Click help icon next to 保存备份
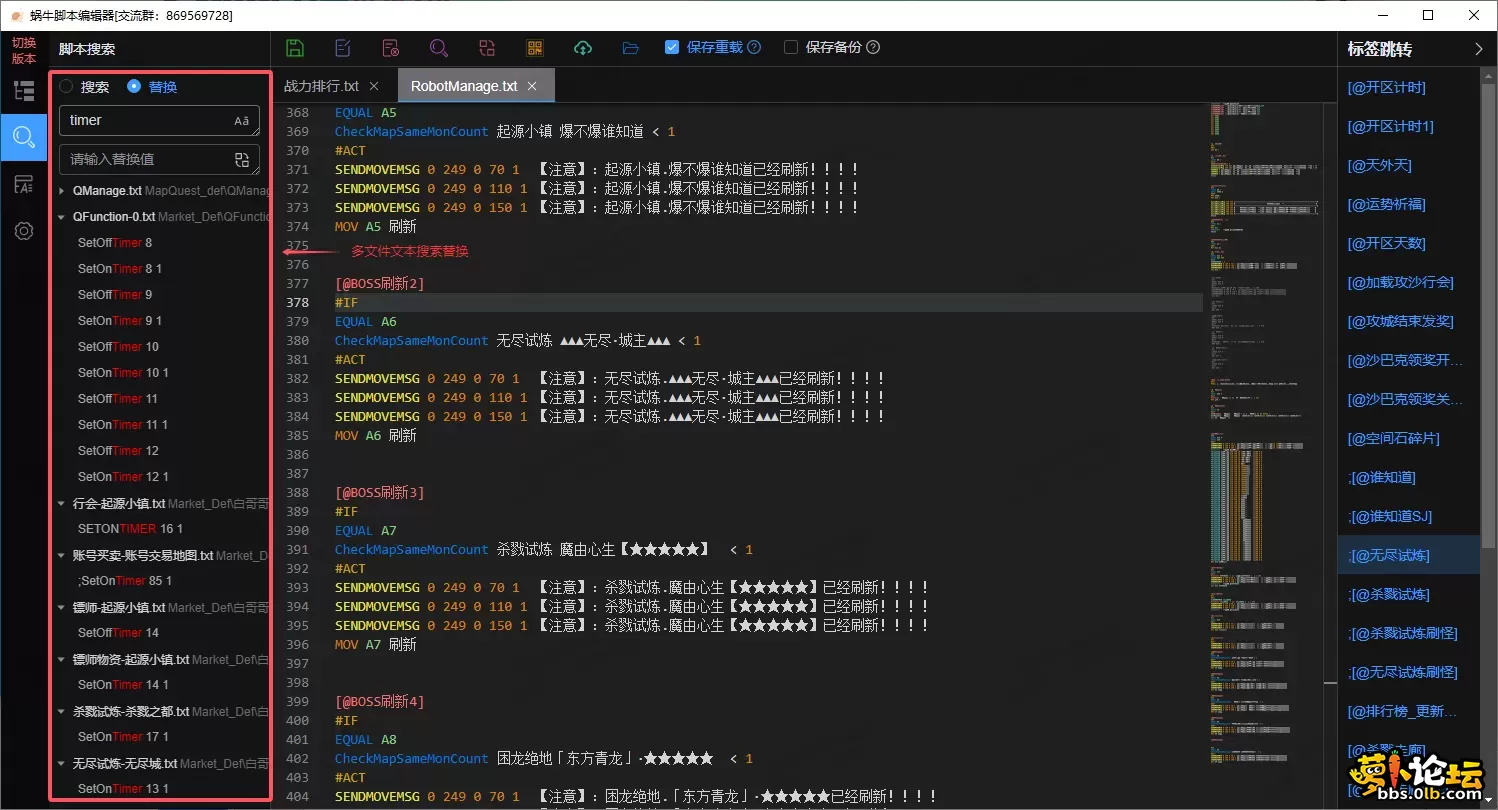1498x810 pixels. click(x=873, y=47)
